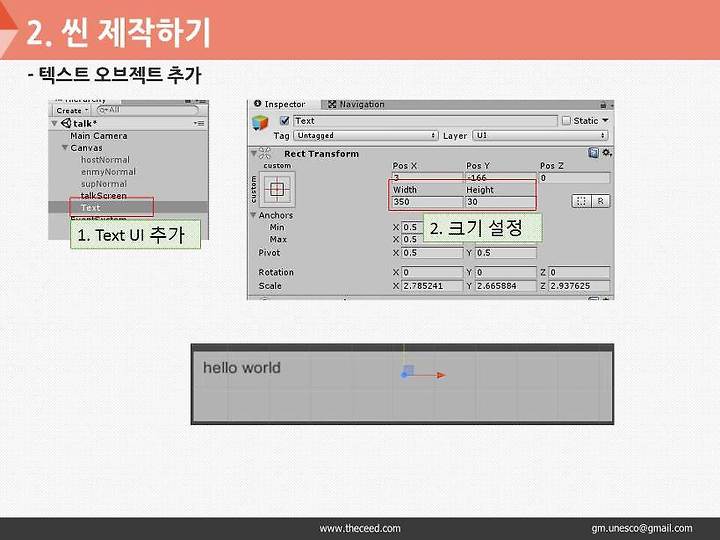Screen dimensions: 720x540
Task: Open the www.theceed.com link
Action: click(360, 529)
